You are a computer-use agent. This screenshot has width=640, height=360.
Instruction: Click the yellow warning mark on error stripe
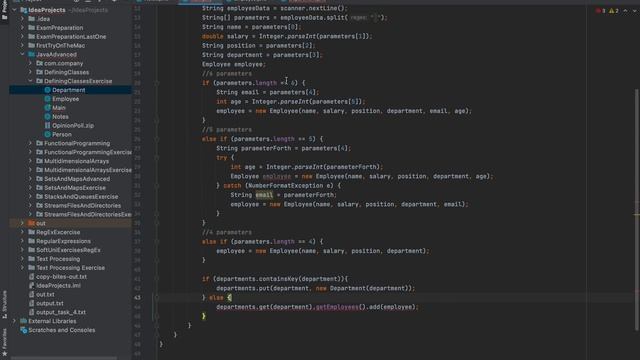637,215
